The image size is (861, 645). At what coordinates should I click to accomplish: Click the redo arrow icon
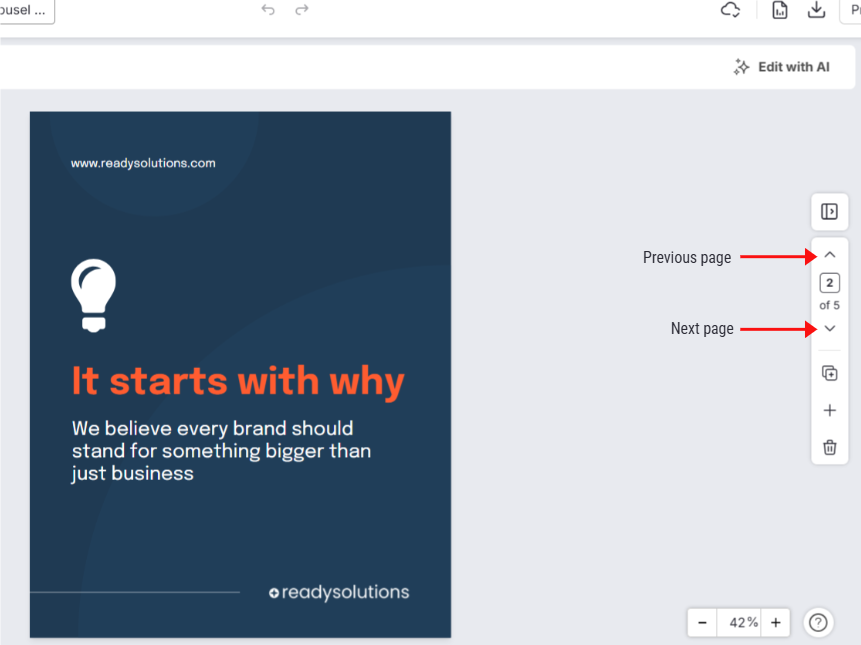(x=302, y=10)
